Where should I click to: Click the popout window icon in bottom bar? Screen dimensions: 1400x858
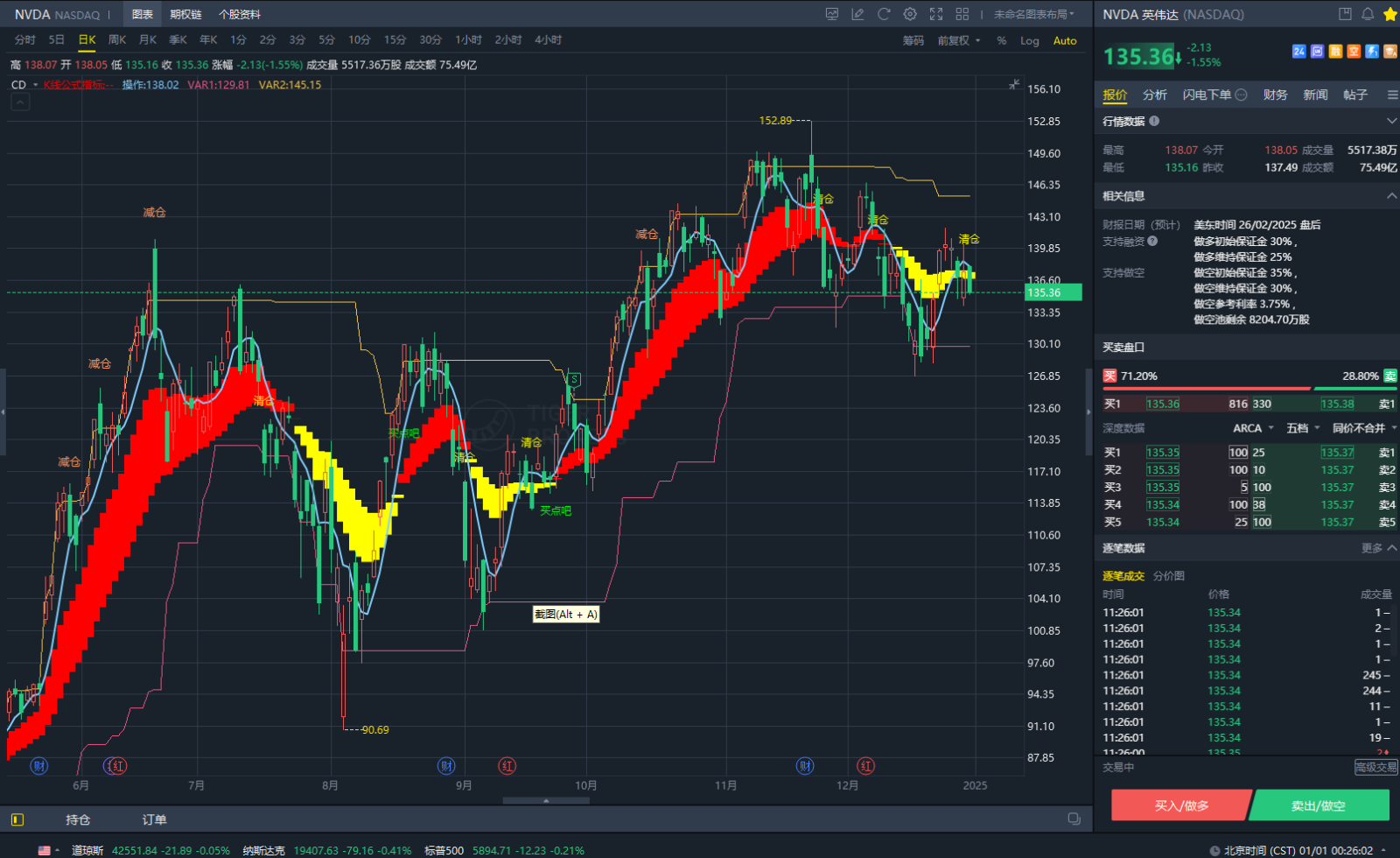(1074, 819)
